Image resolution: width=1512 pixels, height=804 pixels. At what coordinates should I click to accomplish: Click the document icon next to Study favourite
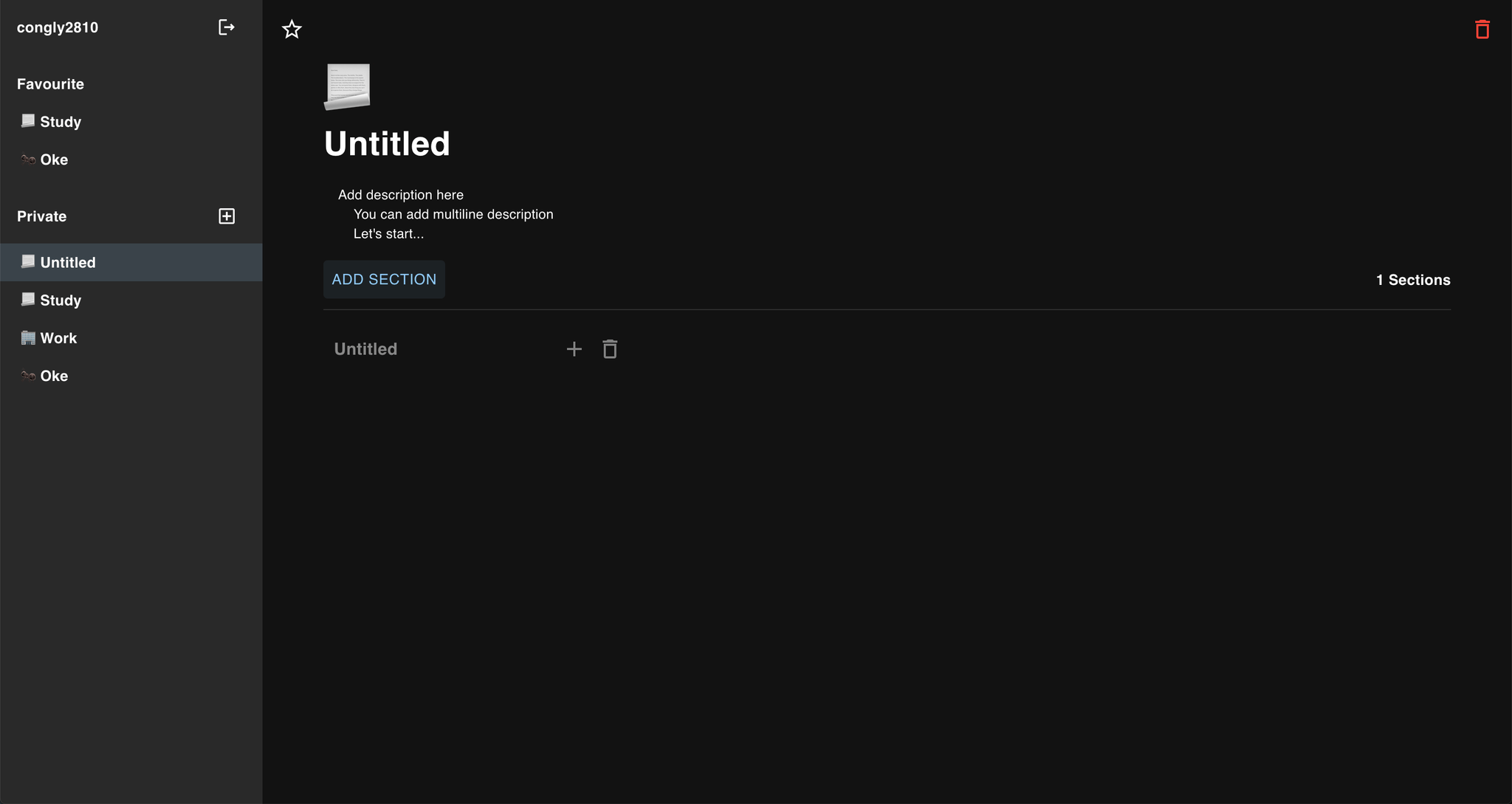point(27,121)
